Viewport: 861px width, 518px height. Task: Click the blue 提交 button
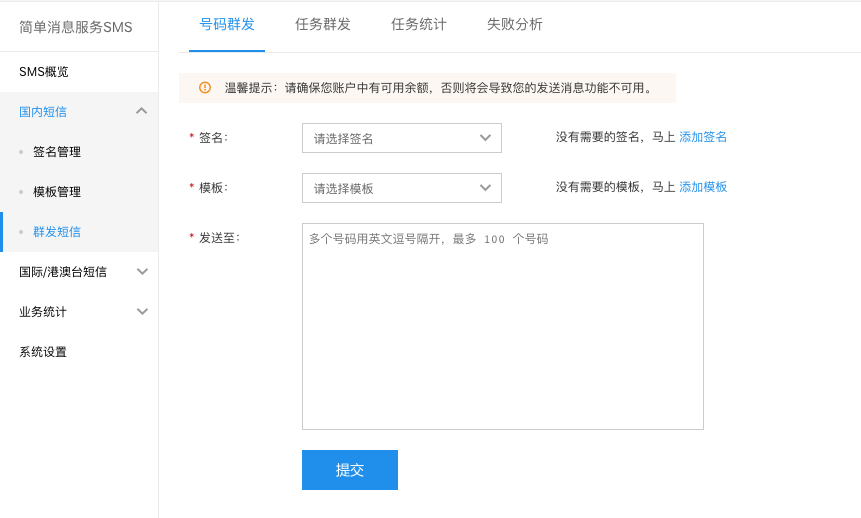tap(350, 470)
